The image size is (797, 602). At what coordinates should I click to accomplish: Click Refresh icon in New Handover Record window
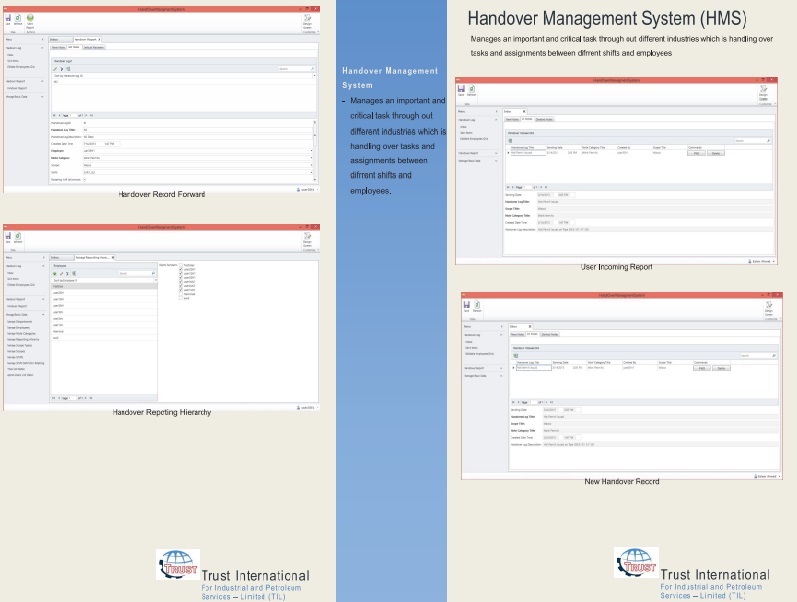point(477,308)
